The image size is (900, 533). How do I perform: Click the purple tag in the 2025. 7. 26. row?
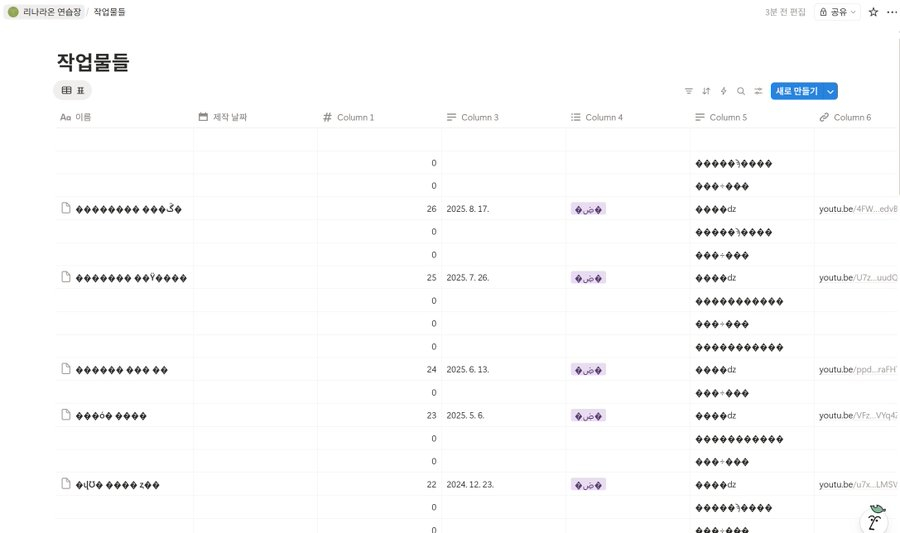coord(588,278)
